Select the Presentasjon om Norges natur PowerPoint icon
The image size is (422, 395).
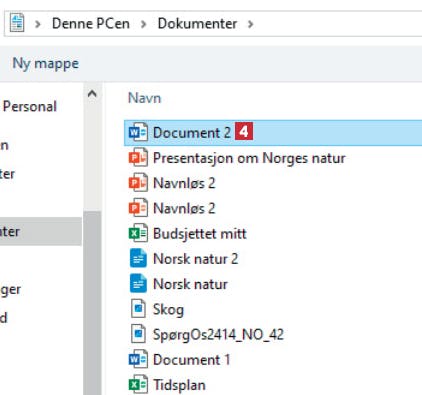pos(138,158)
